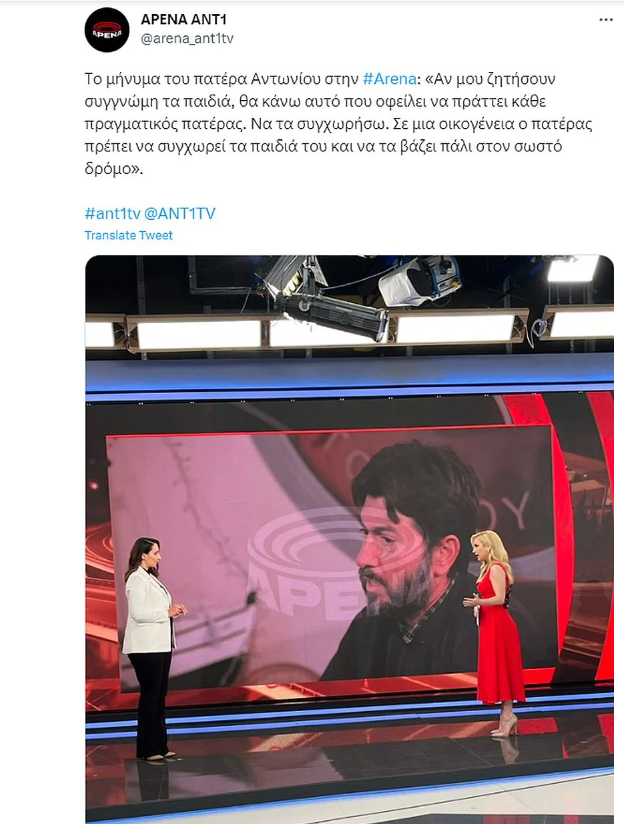Click the ΑΡΕΝΑ ANT1 profile avatar
The width and height of the screenshot is (624, 824).
tap(107, 30)
